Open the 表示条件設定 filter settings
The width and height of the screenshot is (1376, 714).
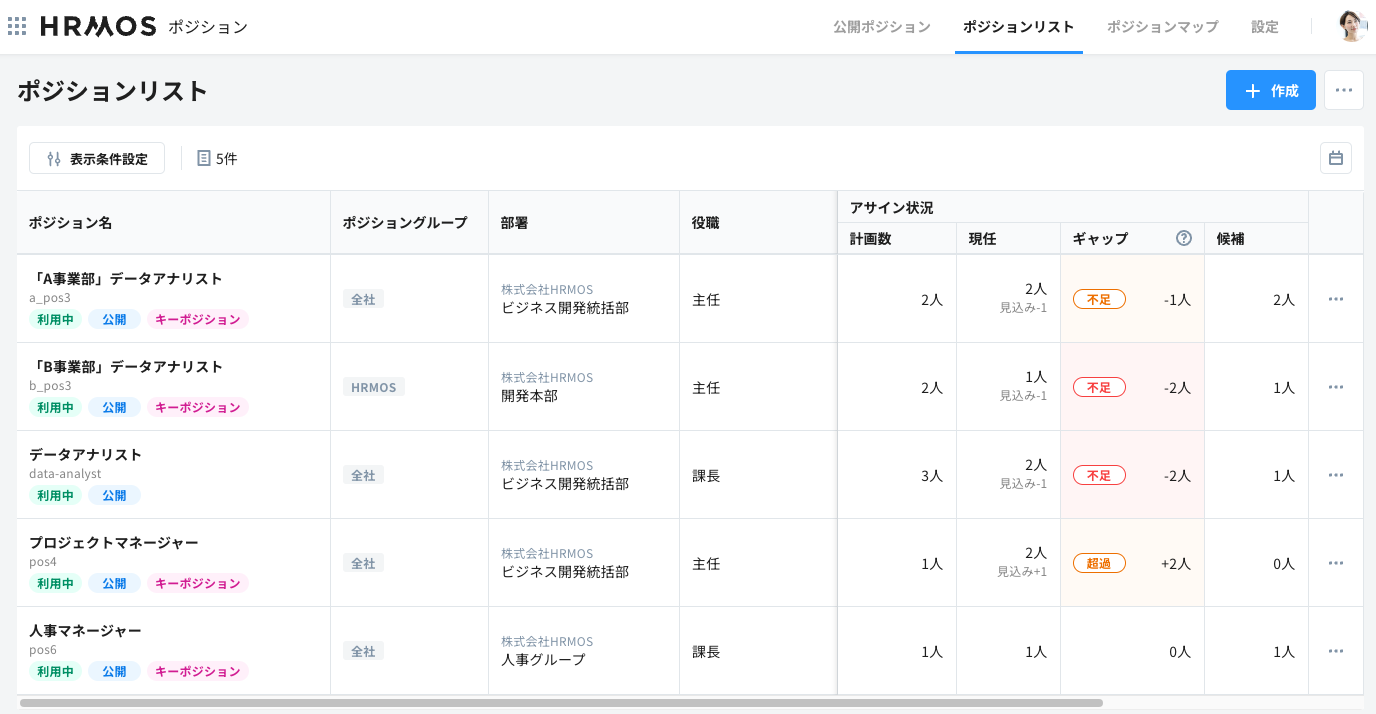[96, 157]
